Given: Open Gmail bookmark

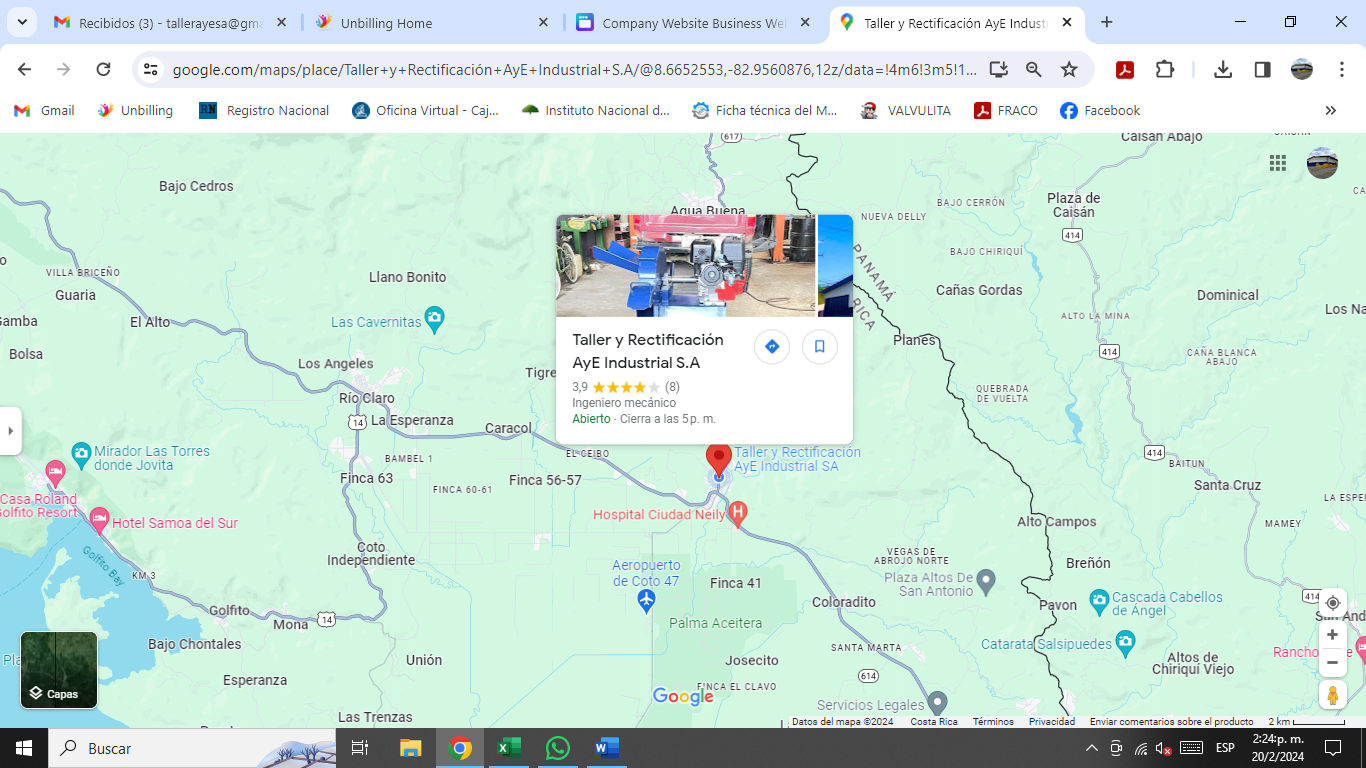Looking at the screenshot, I should tap(44, 111).
